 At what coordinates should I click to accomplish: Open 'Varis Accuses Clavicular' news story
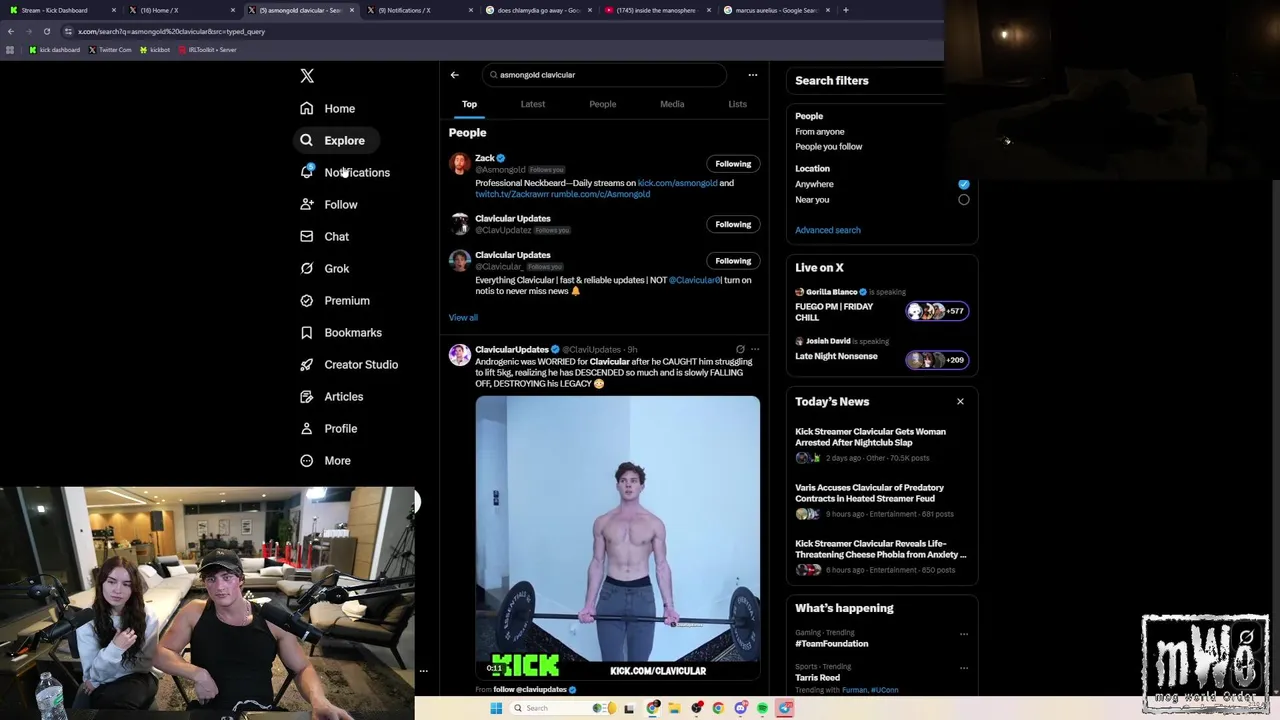869,493
